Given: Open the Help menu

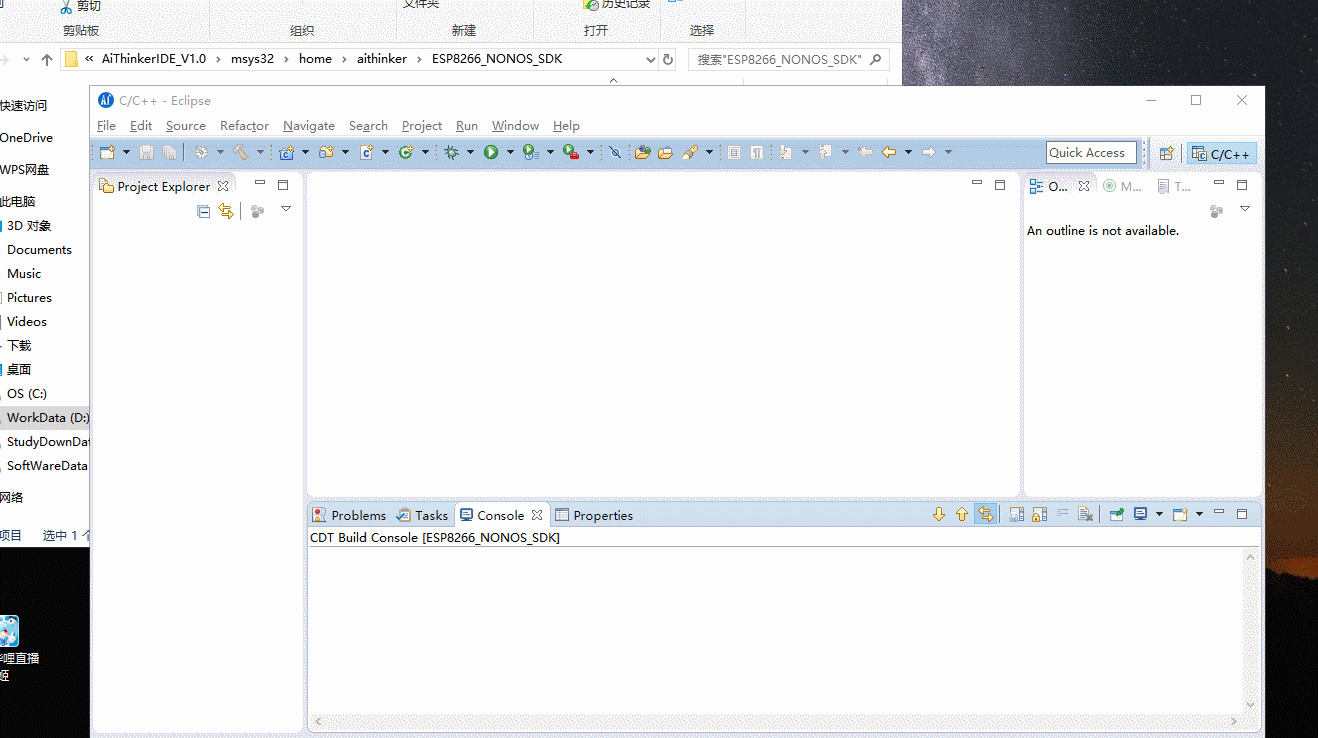Looking at the screenshot, I should (566, 125).
